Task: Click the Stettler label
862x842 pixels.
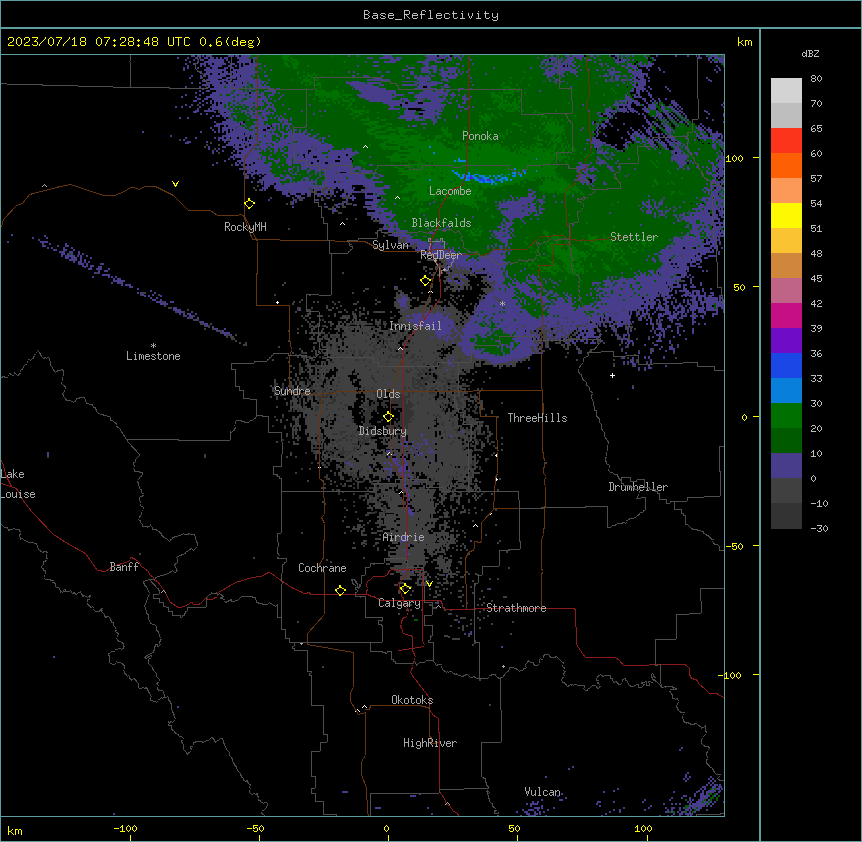Action: pos(634,237)
